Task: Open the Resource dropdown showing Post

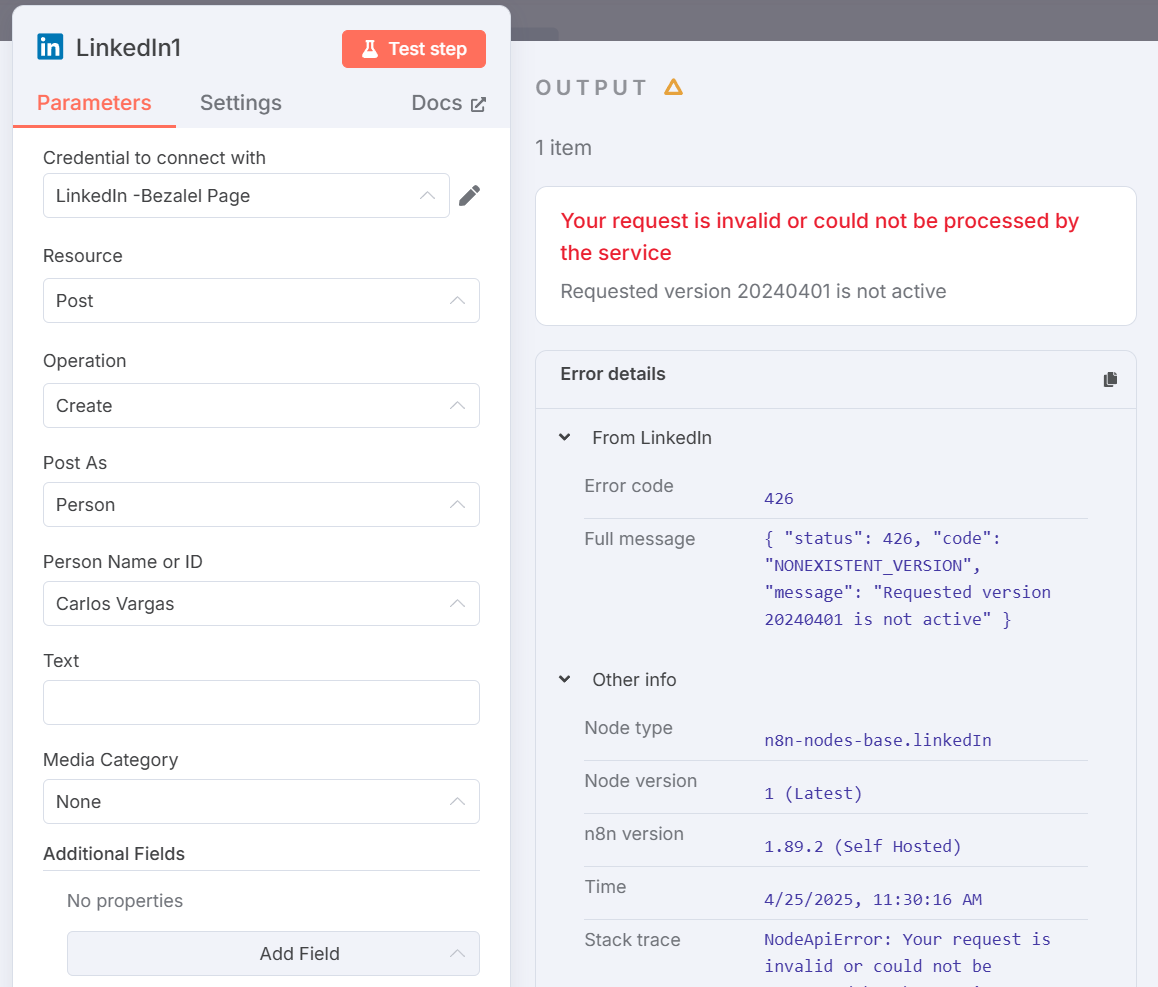Action: coord(261,301)
